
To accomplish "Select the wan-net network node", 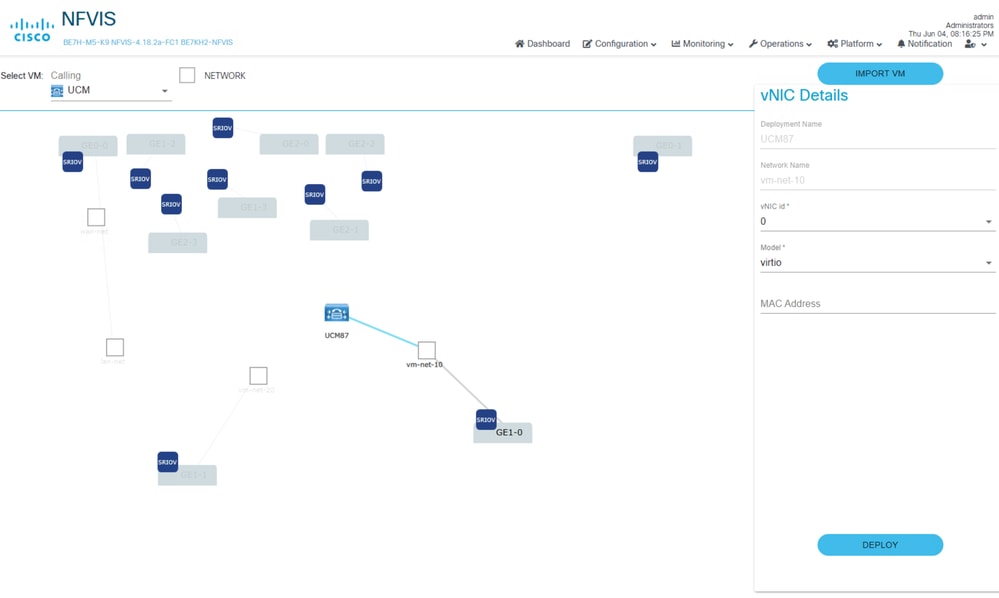I will click(x=96, y=217).
